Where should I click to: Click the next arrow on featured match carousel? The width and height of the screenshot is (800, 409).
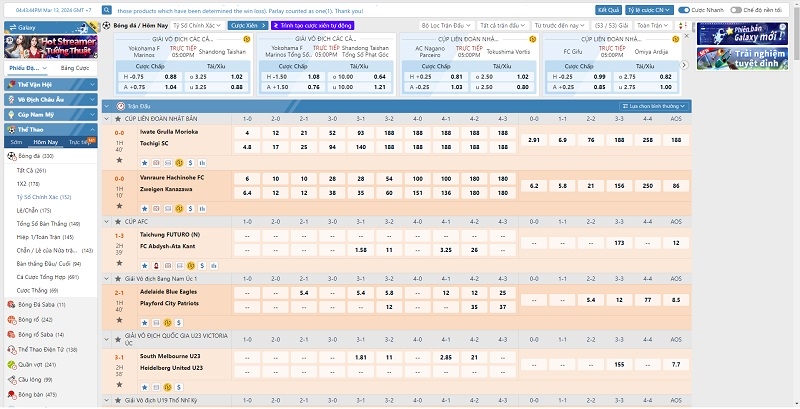tap(684, 65)
